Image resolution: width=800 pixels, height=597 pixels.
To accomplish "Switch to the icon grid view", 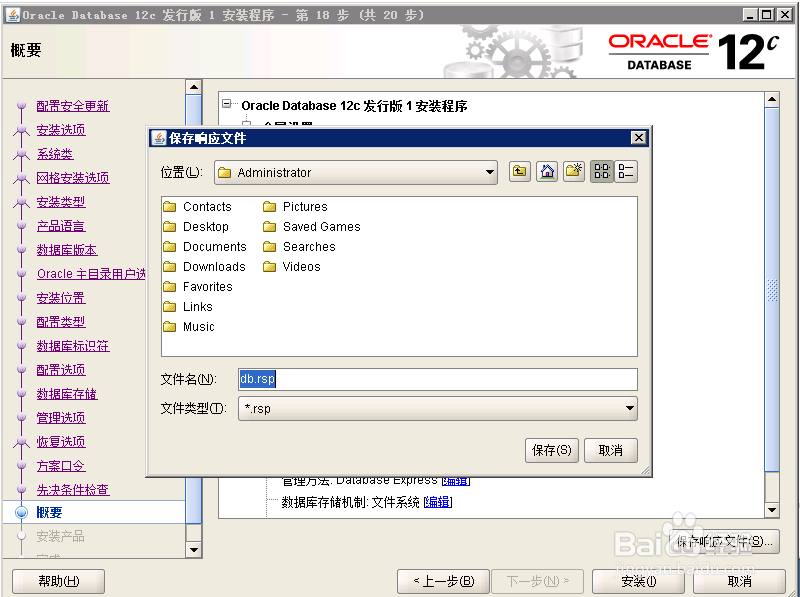I will (x=600, y=171).
